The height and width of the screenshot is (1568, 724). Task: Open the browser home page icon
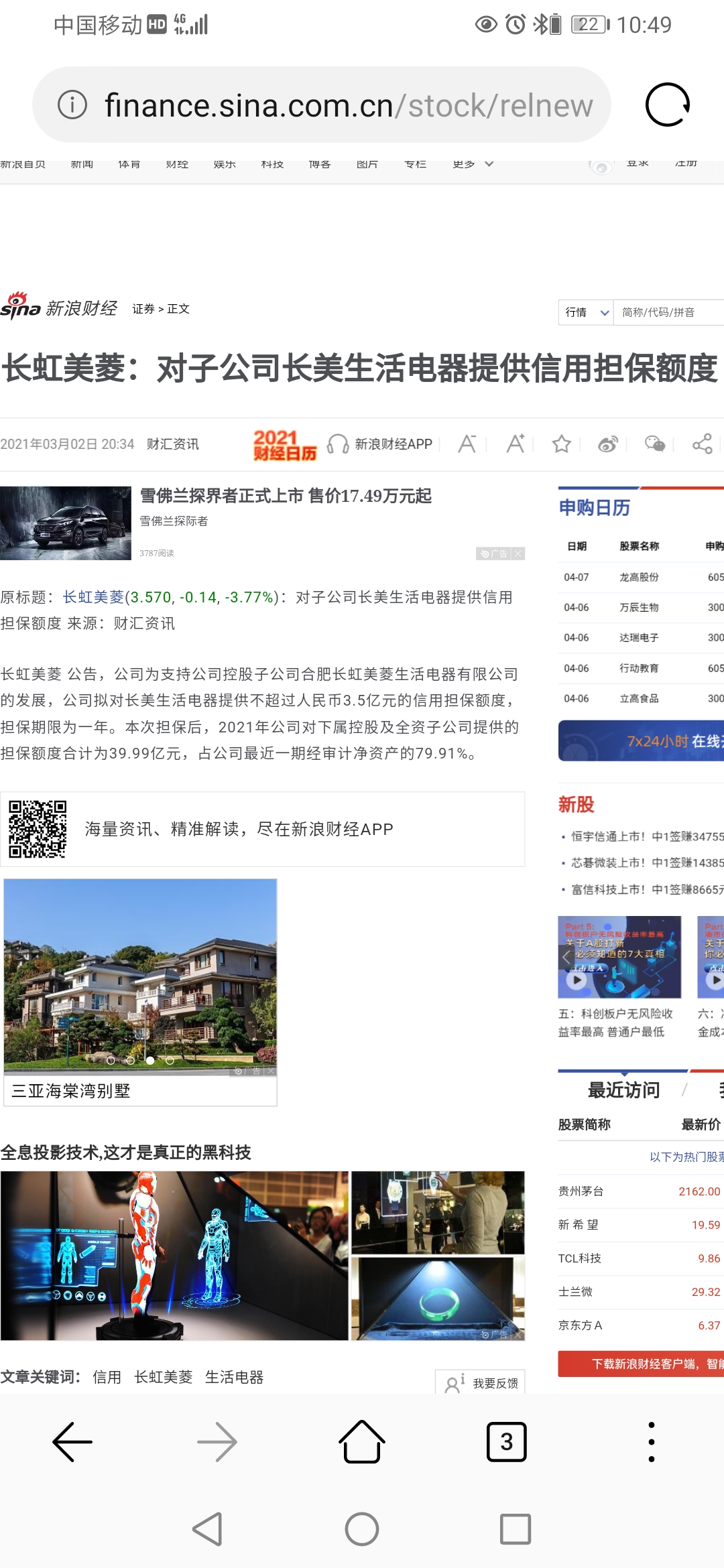pyautogui.click(x=362, y=1441)
